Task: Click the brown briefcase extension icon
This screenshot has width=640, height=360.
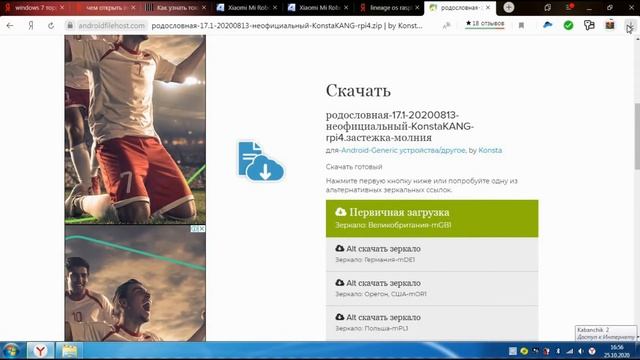Action: pyautogui.click(x=610, y=25)
